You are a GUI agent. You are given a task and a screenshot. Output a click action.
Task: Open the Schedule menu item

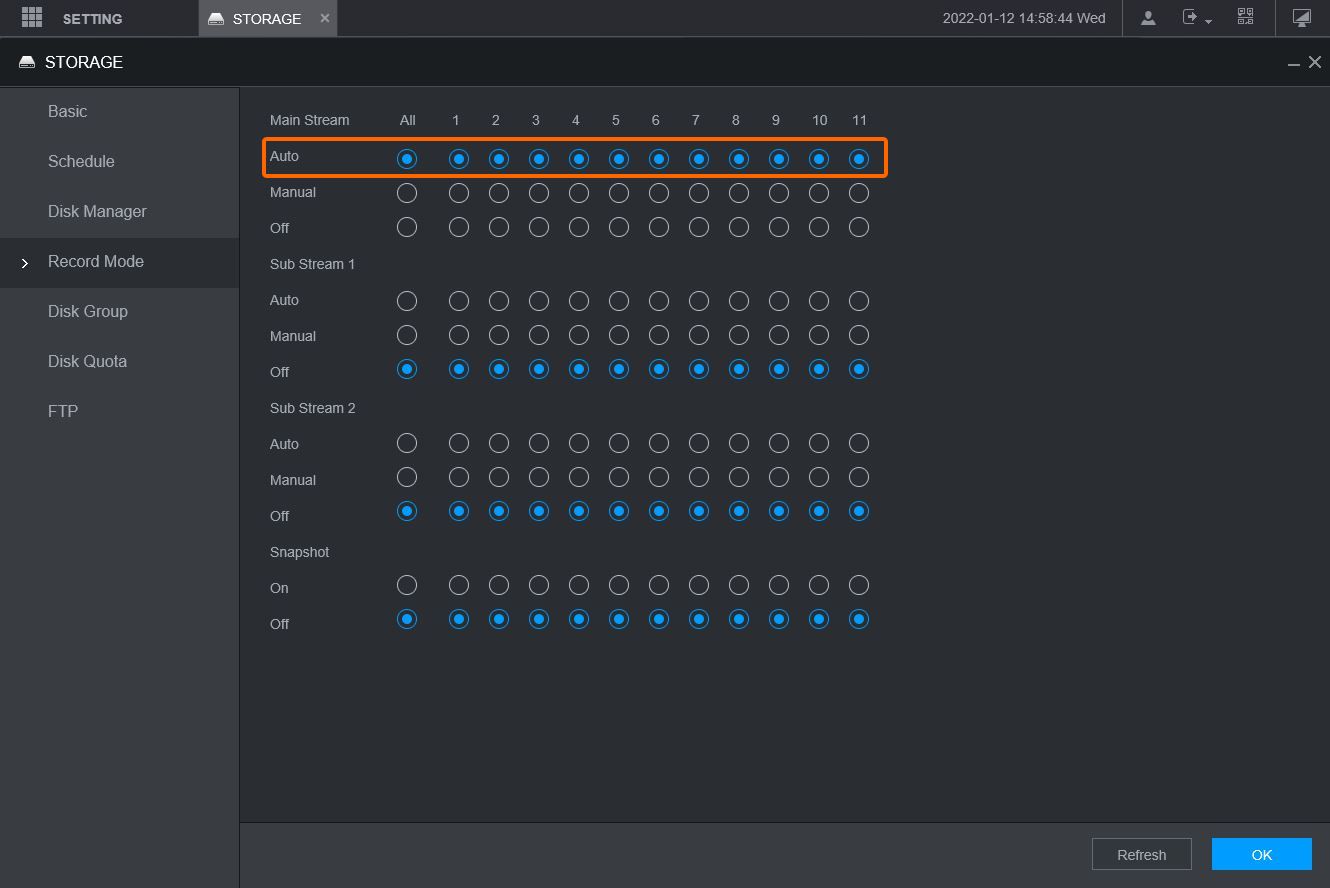[81, 161]
